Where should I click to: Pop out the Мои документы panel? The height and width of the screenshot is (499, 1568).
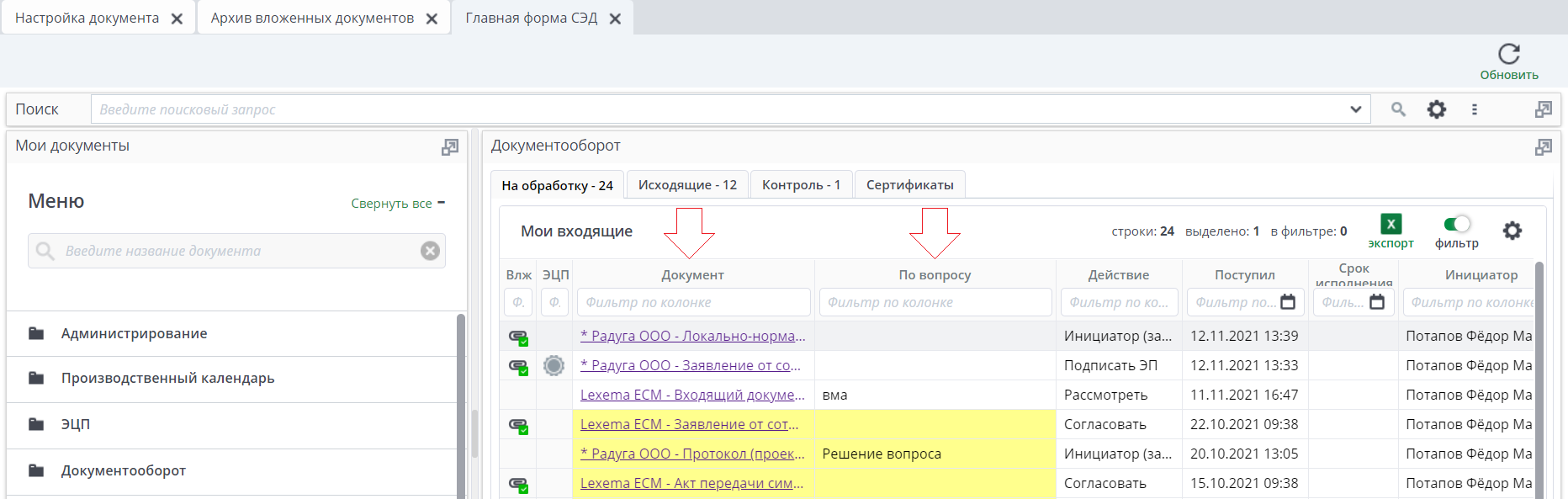click(450, 147)
